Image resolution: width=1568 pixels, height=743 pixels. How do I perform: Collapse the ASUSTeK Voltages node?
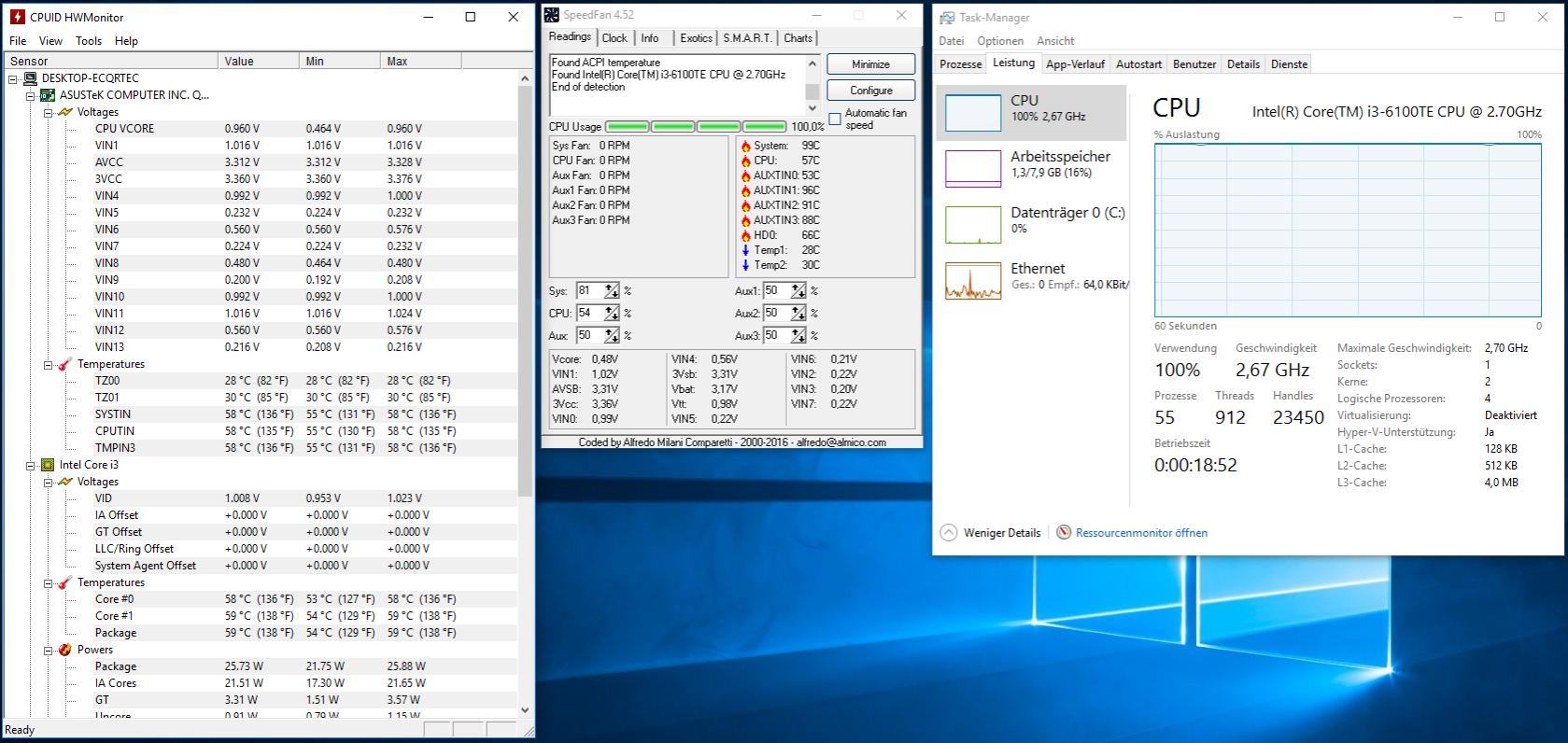point(48,112)
